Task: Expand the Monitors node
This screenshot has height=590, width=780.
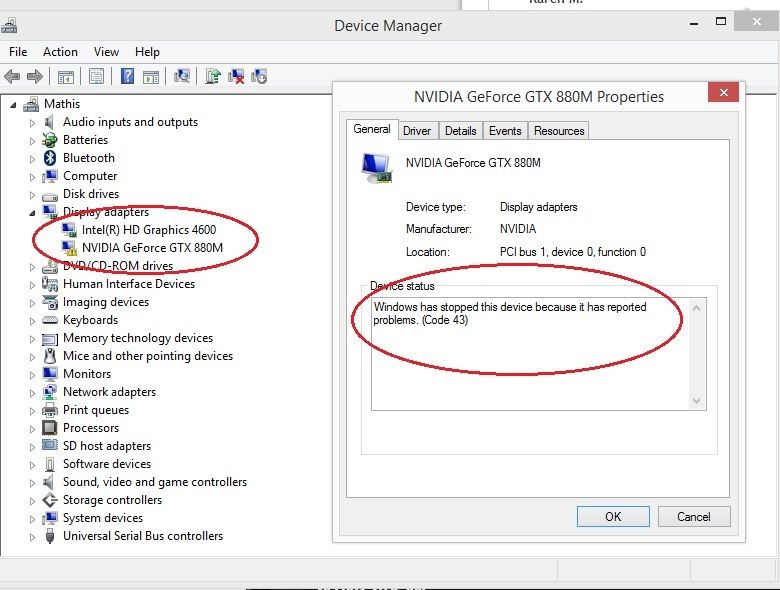Action: click(32, 375)
